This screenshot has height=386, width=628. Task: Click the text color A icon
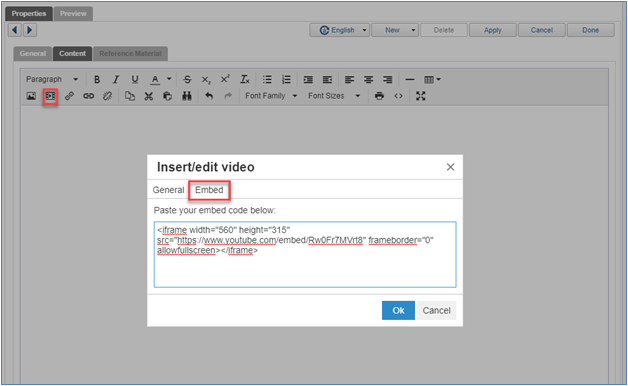point(155,79)
